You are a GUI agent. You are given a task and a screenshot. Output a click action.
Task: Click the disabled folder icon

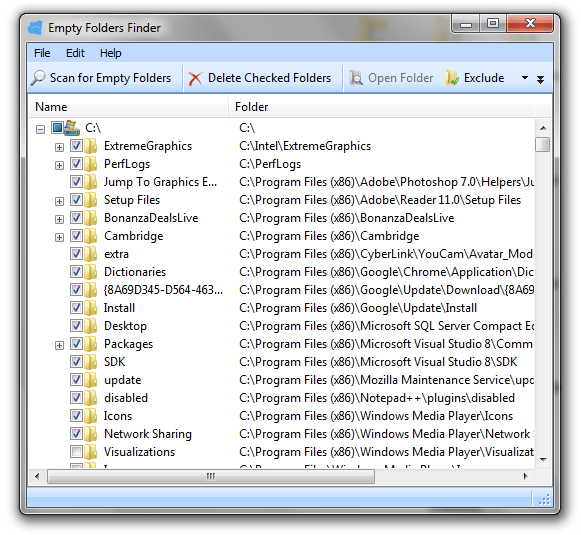(90, 398)
